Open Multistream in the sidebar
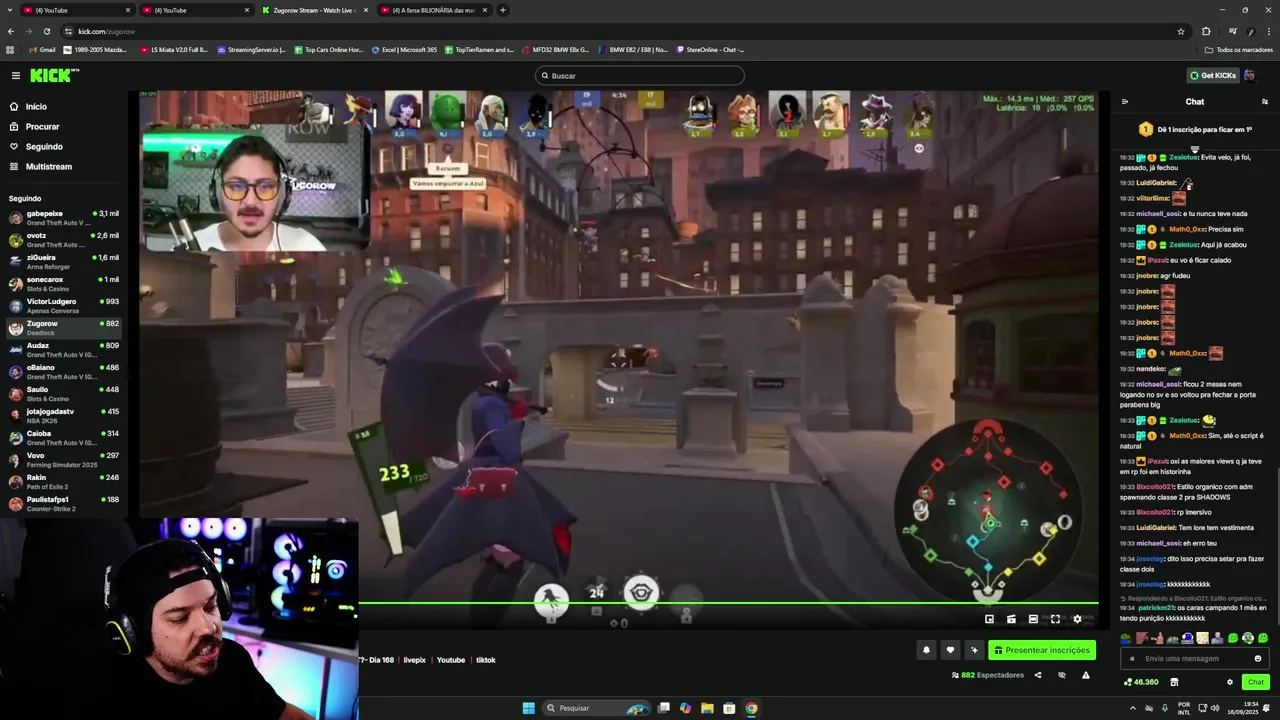Screen dimensions: 1280x720 pos(48,166)
